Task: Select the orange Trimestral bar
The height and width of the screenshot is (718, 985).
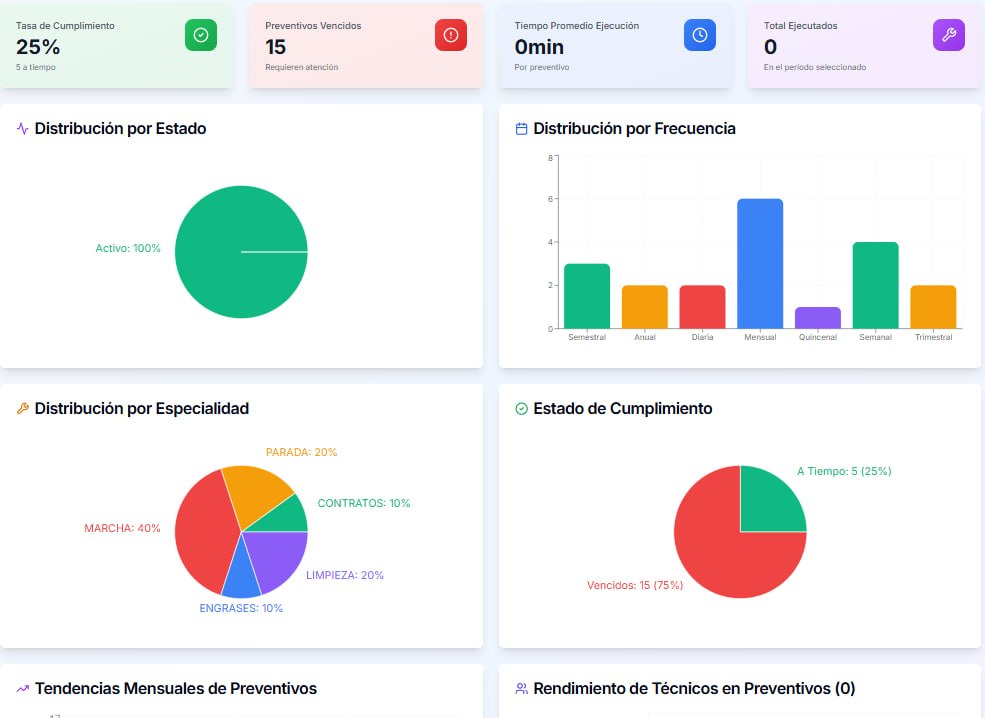Action: tap(933, 307)
